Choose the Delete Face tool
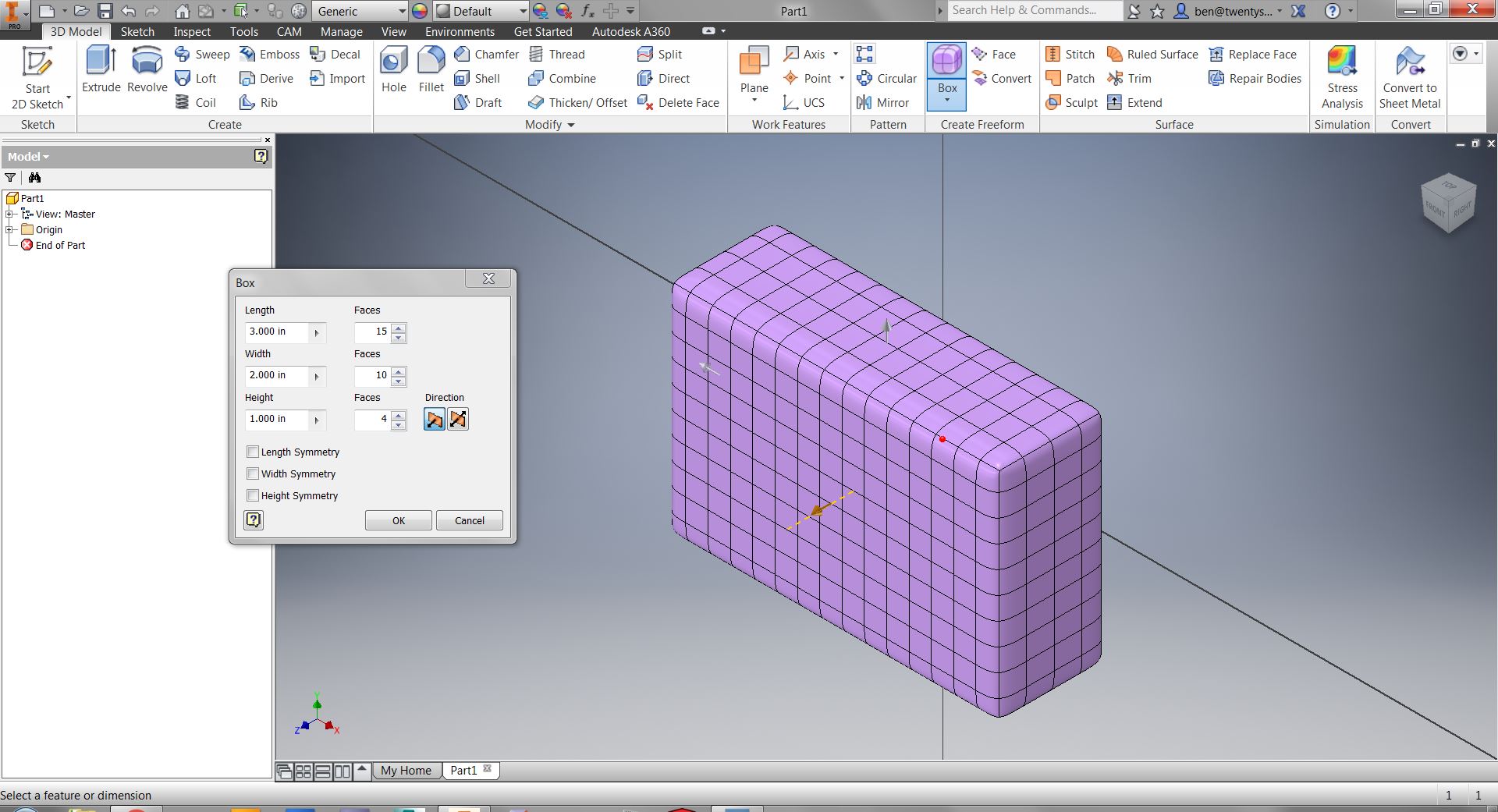The width and height of the screenshot is (1498, 812). pos(678,102)
